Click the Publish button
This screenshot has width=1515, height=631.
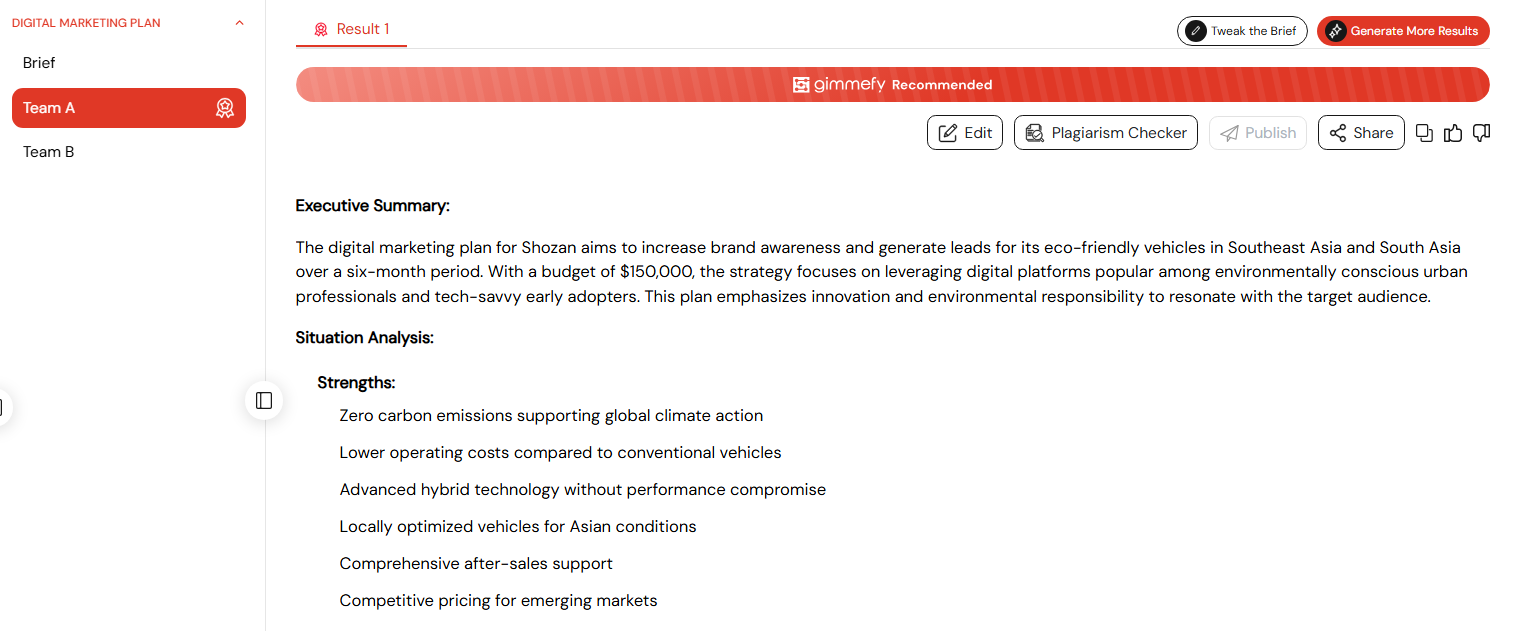(1258, 133)
